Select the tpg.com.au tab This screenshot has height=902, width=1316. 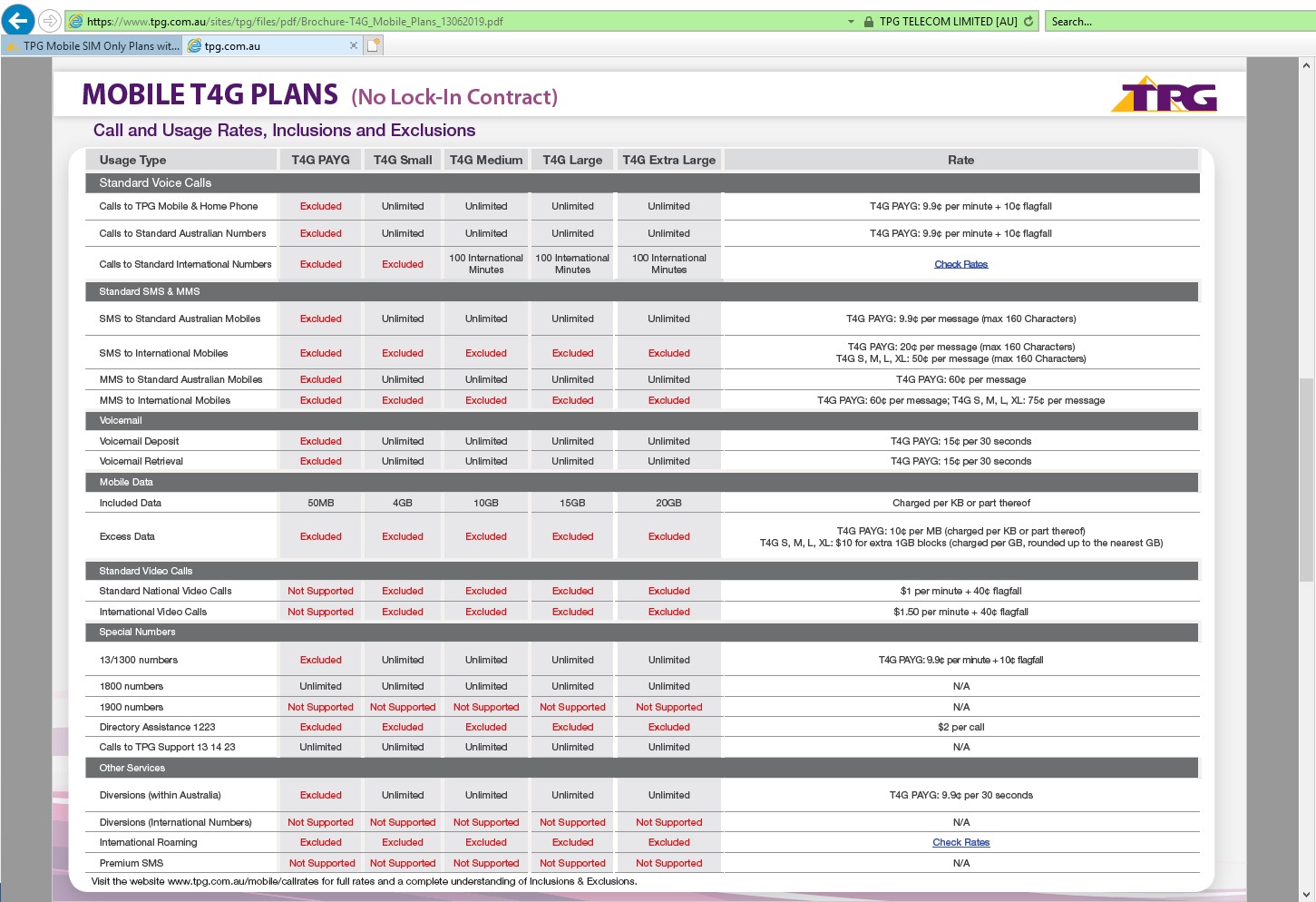coord(272,45)
